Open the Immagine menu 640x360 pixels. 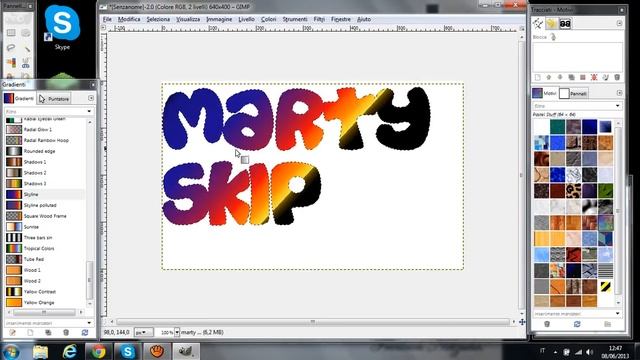coord(219,19)
